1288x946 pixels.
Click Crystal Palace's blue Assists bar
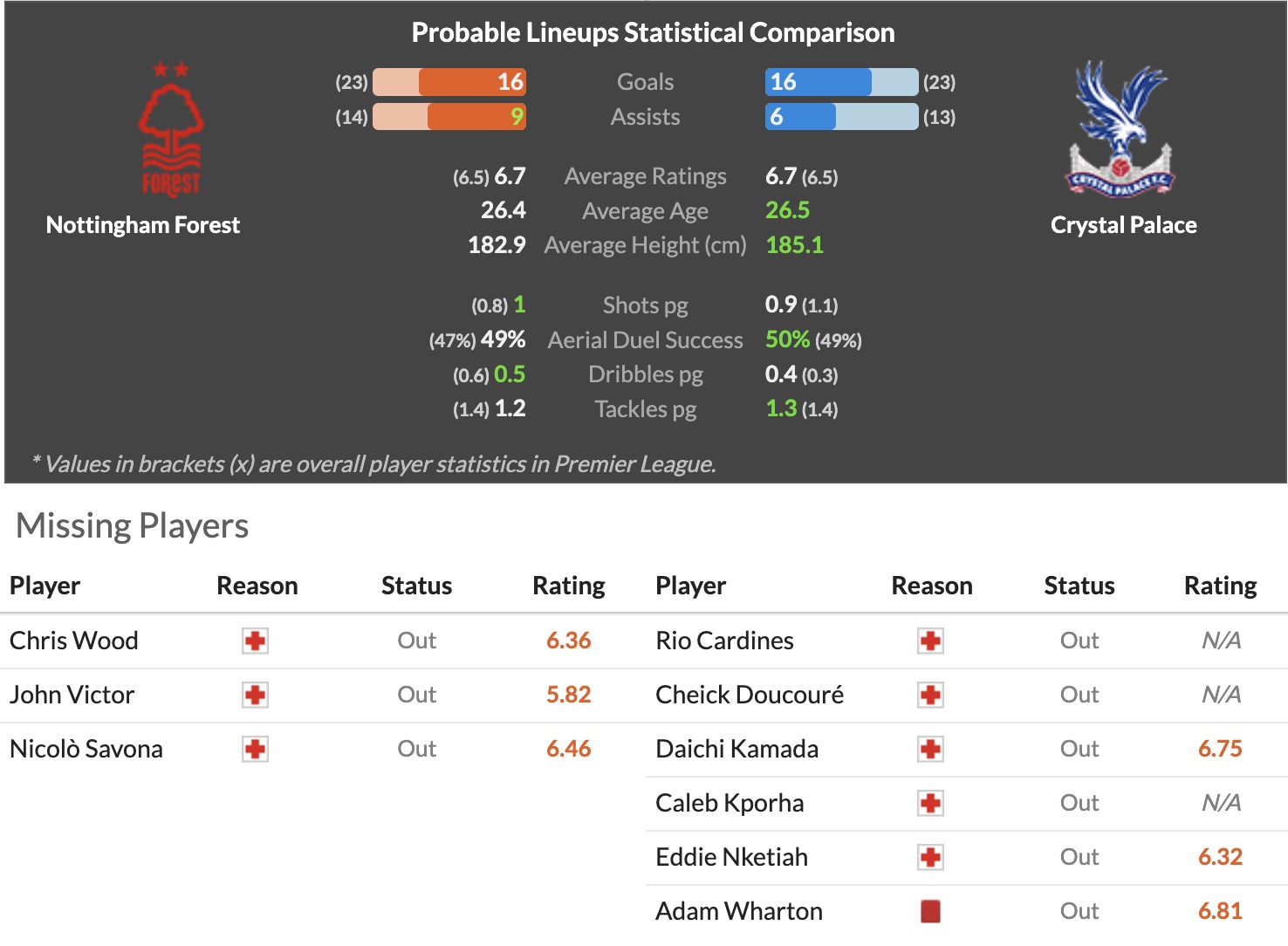click(x=800, y=117)
